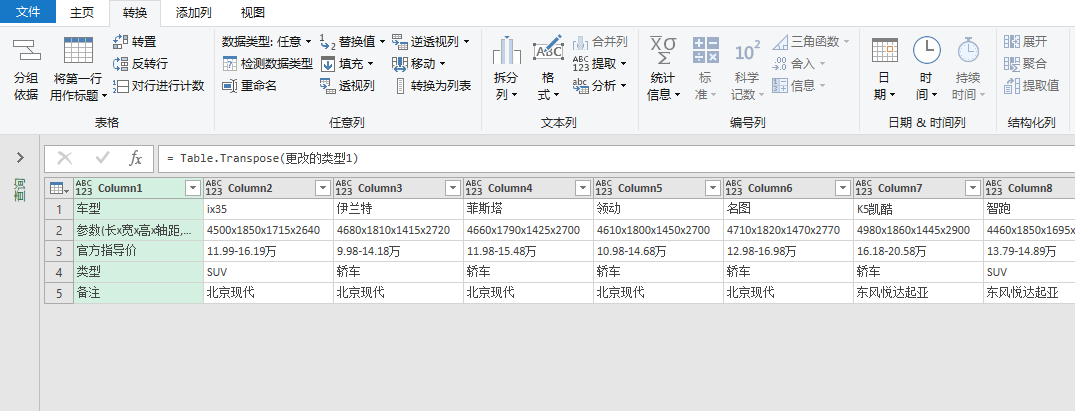Open the Time (时间) tool
Image resolution: width=1075 pixels, height=411 pixels.
tap(926, 69)
